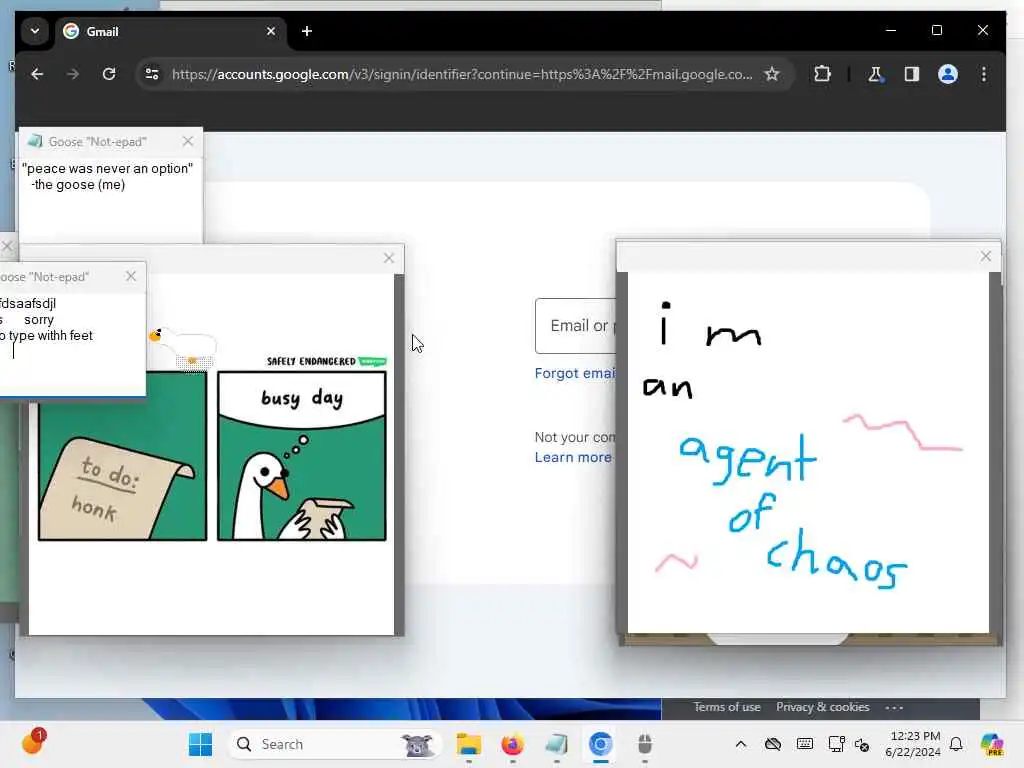Click the forward navigation arrow
Image resolution: width=1024 pixels, height=768 pixels.
pyautogui.click(x=72, y=74)
